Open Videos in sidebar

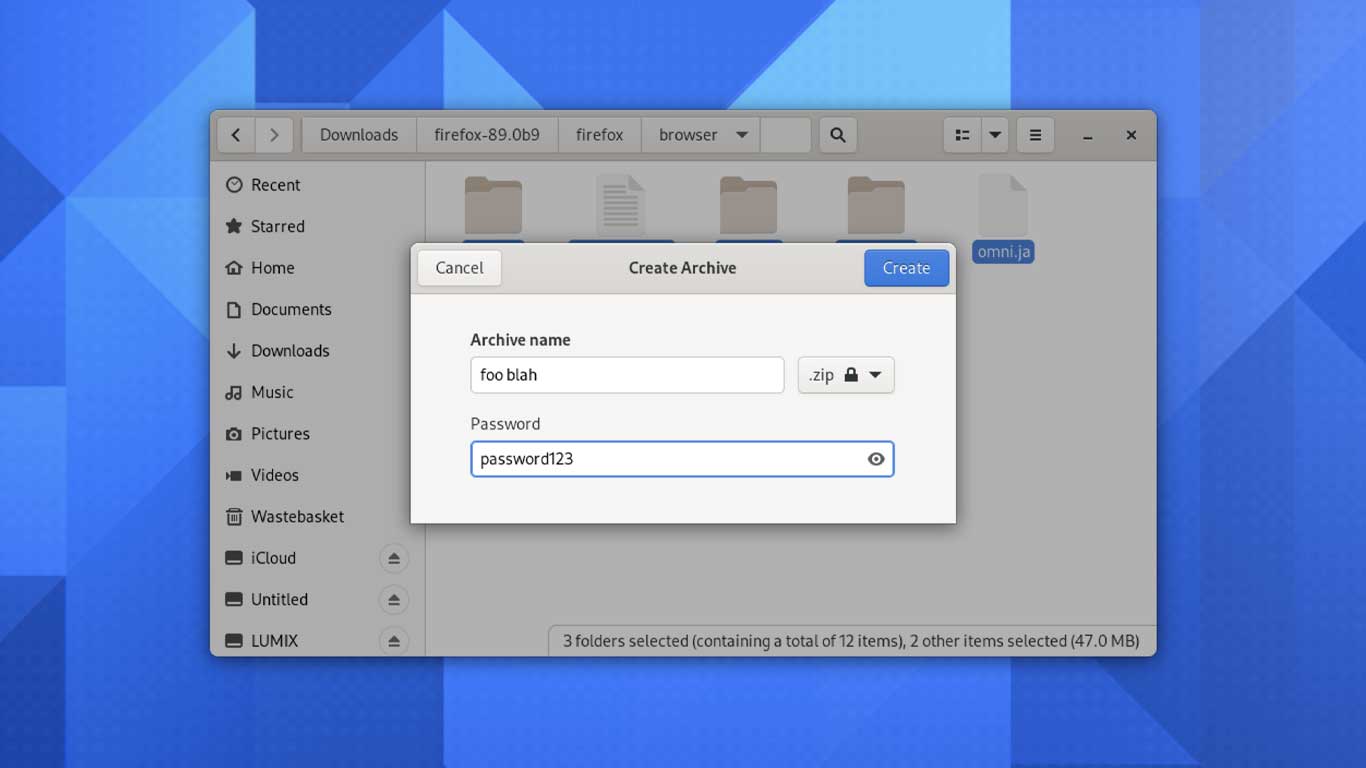click(318, 475)
